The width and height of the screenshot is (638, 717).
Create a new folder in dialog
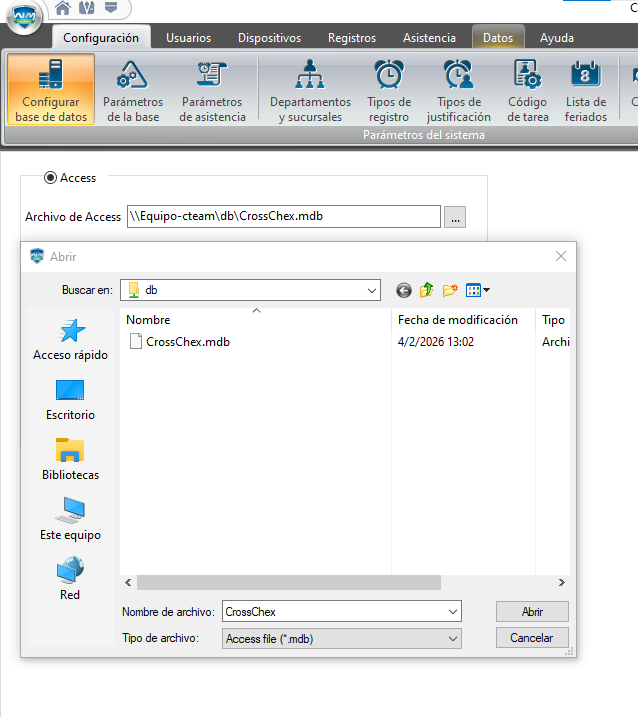(450, 290)
